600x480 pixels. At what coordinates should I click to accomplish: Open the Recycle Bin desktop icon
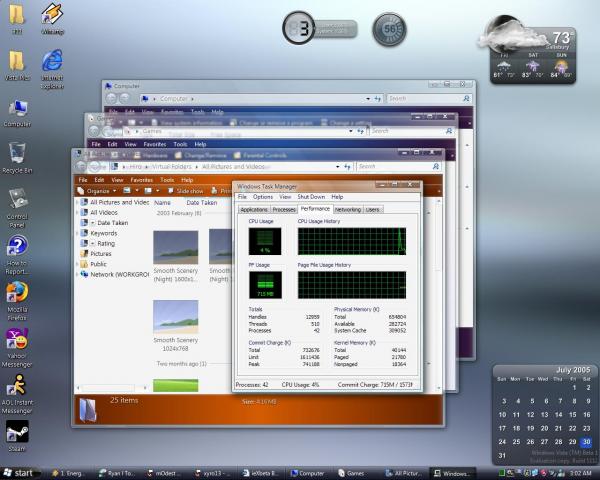tap(17, 153)
